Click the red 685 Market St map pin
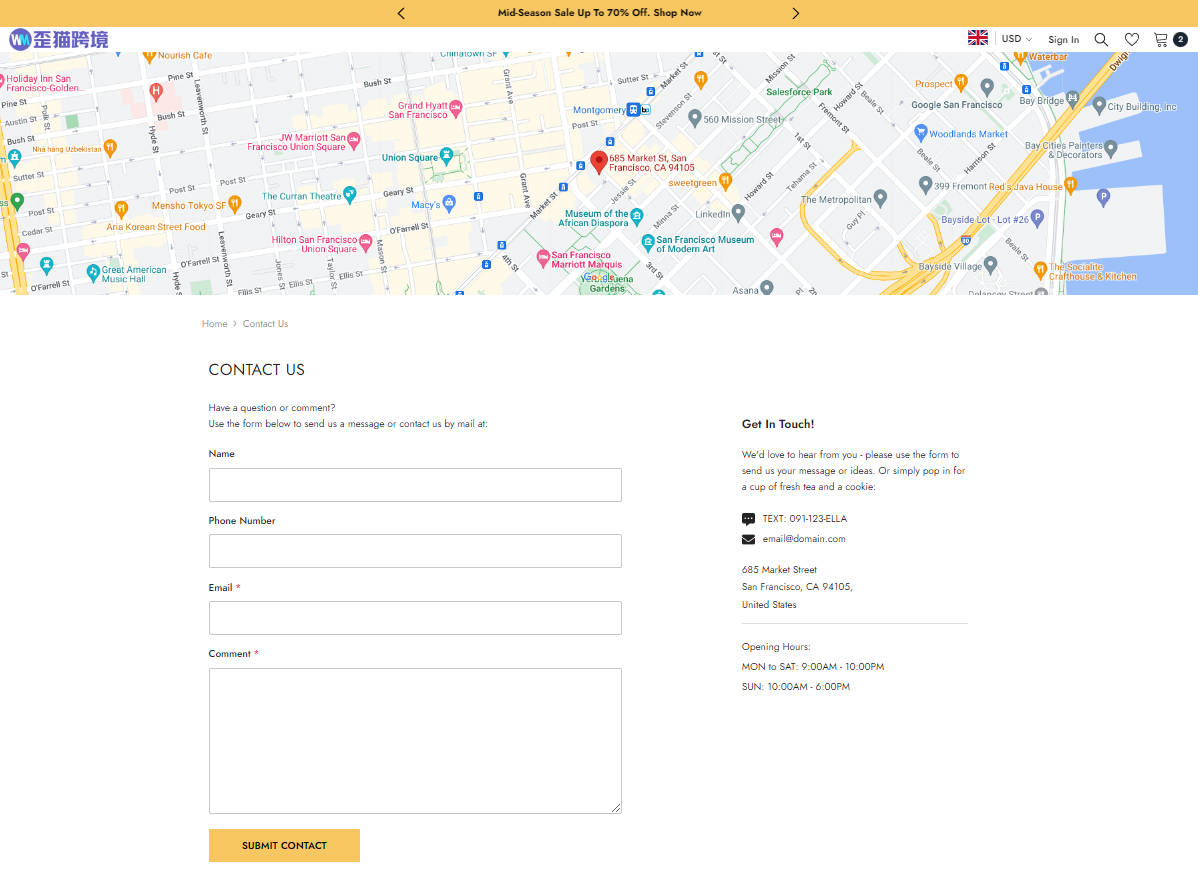The height and width of the screenshot is (872, 1198). (599, 162)
